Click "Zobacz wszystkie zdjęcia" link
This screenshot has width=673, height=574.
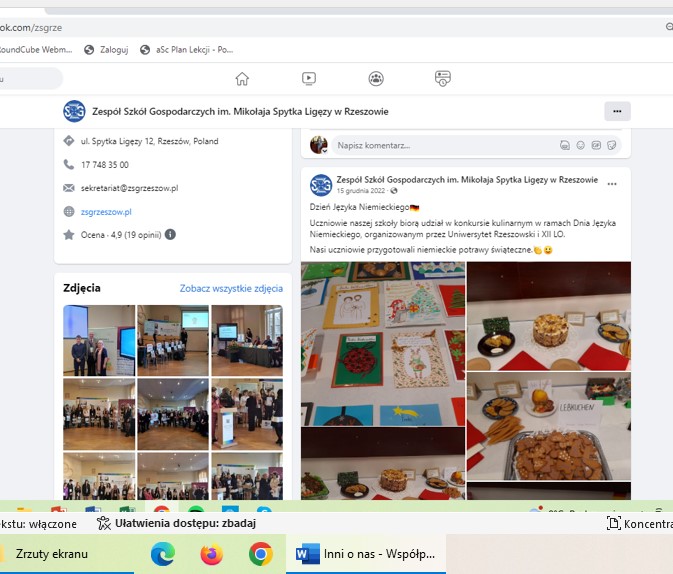(x=231, y=288)
